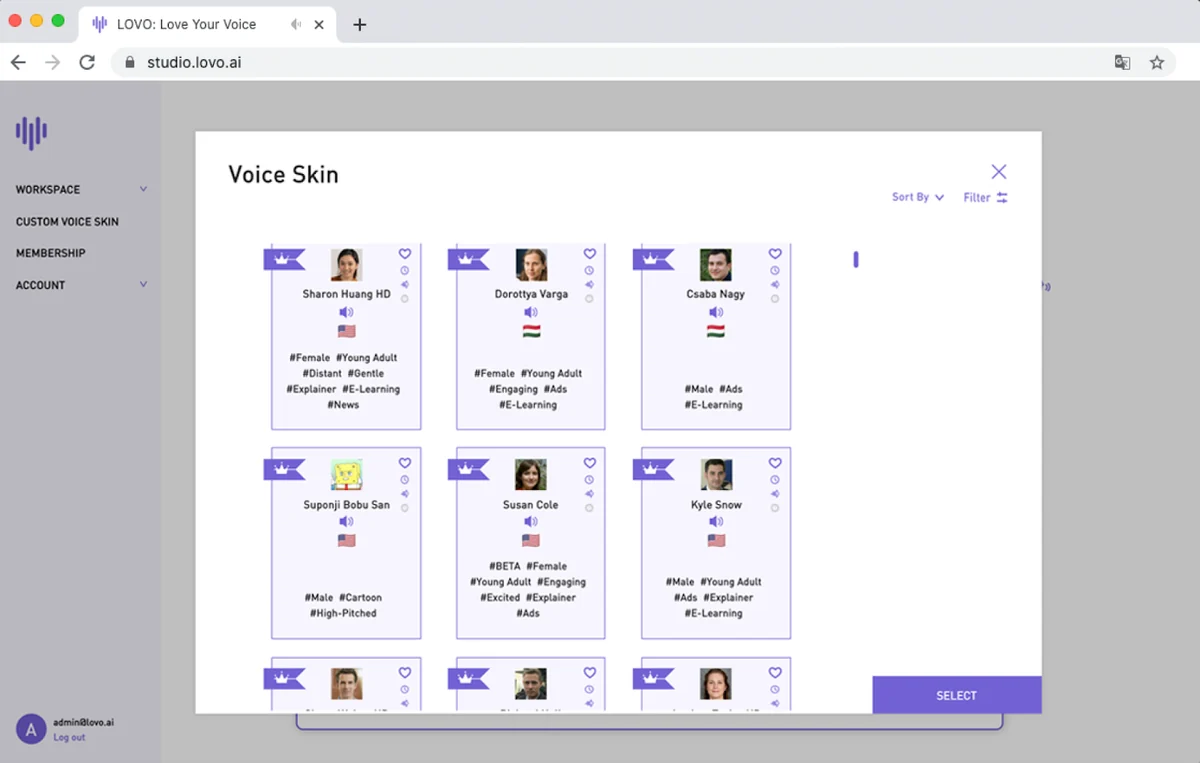Open a new browser tab

click(x=360, y=24)
